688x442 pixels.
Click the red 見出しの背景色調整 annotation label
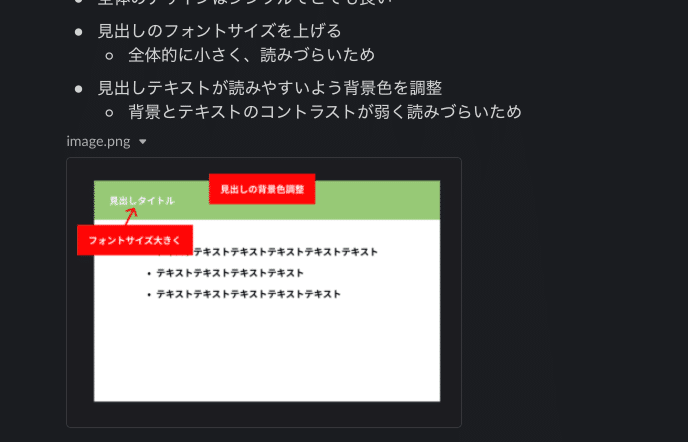coord(262,189)
